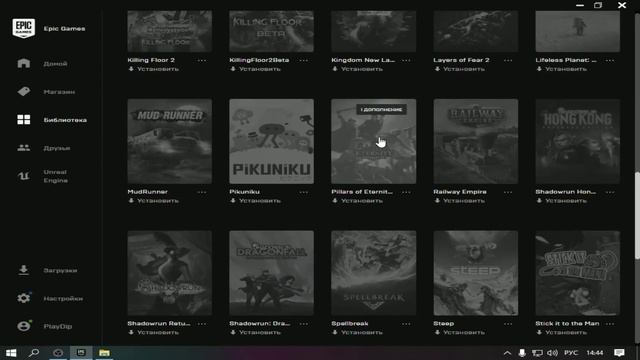Screen dimensions: 640x360
Task: Click the Spellbreak cover thumbnail
Action: pyautogui.click(x=373, y=273)
